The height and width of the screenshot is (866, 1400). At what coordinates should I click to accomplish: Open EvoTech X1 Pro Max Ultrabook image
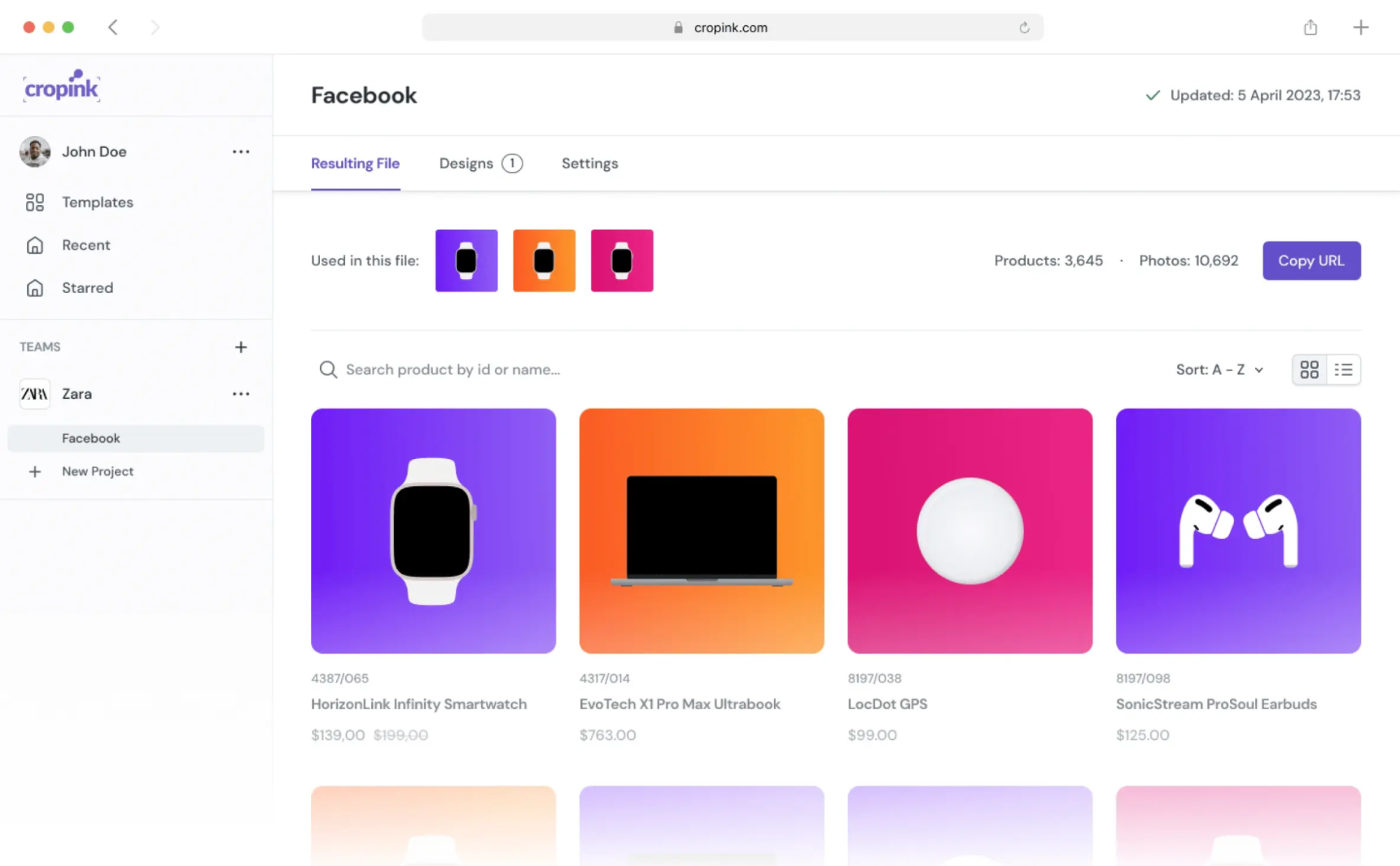tap(702, 531)
